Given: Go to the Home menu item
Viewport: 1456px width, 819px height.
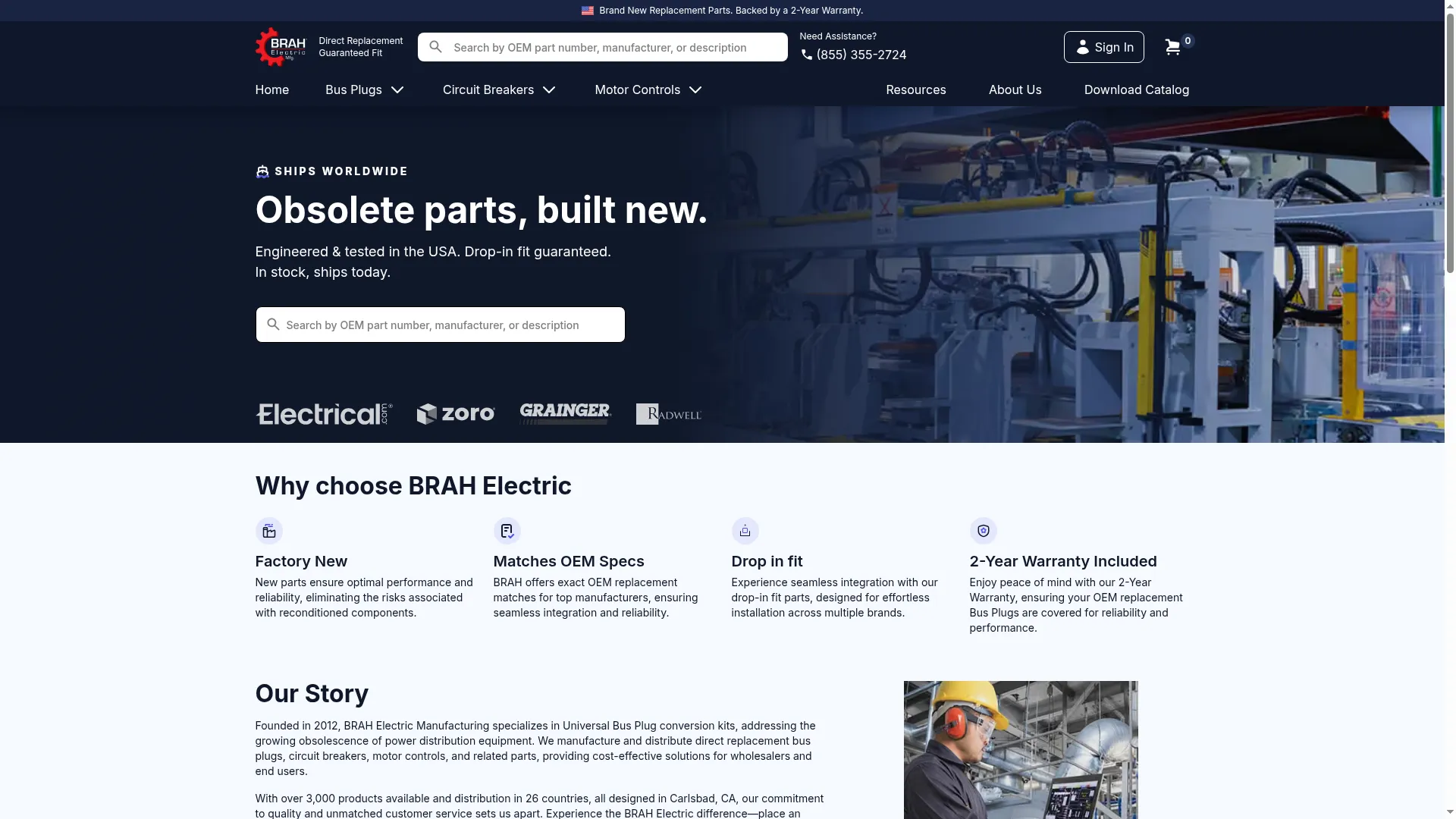Looking at the screenshot, I should tap(272, 89).
